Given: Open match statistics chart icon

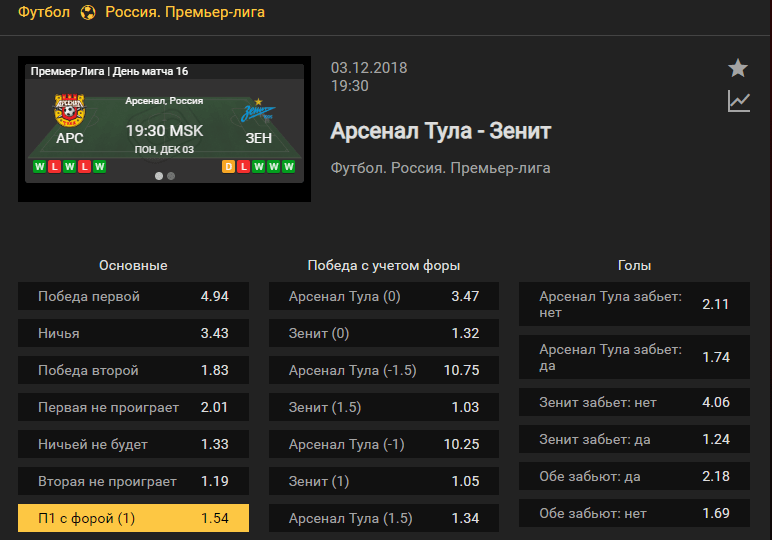Looking at the screenshot, I should point(739,101).
